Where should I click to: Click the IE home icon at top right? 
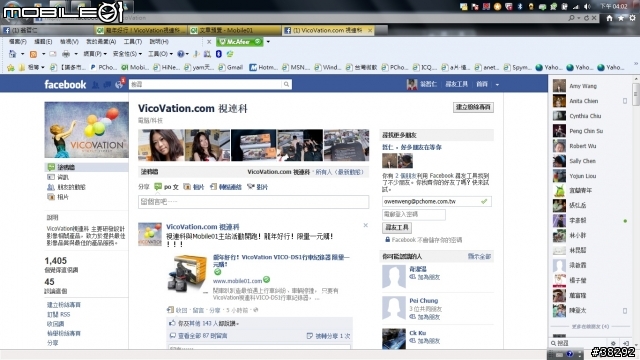pyautogui.click(x=609, y=18)
